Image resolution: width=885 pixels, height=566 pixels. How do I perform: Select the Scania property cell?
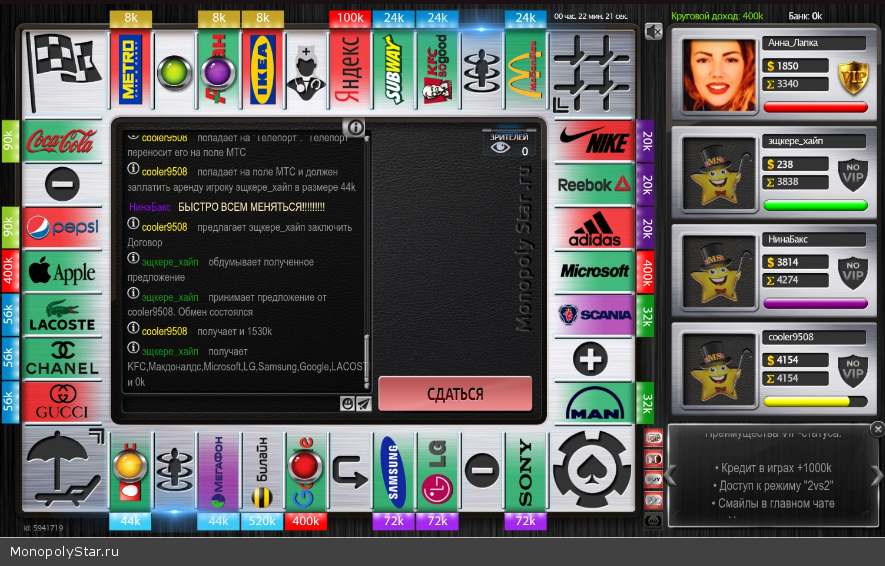pos(594,315)
